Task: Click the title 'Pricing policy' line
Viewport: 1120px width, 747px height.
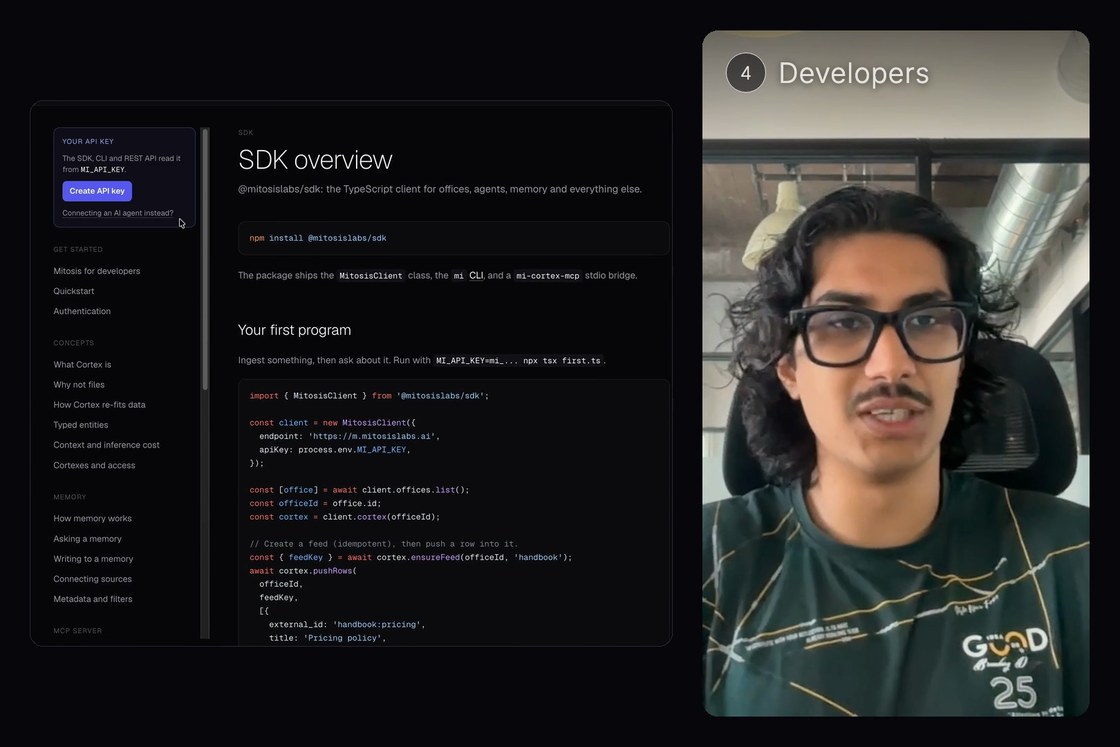Action: (327, 638)
